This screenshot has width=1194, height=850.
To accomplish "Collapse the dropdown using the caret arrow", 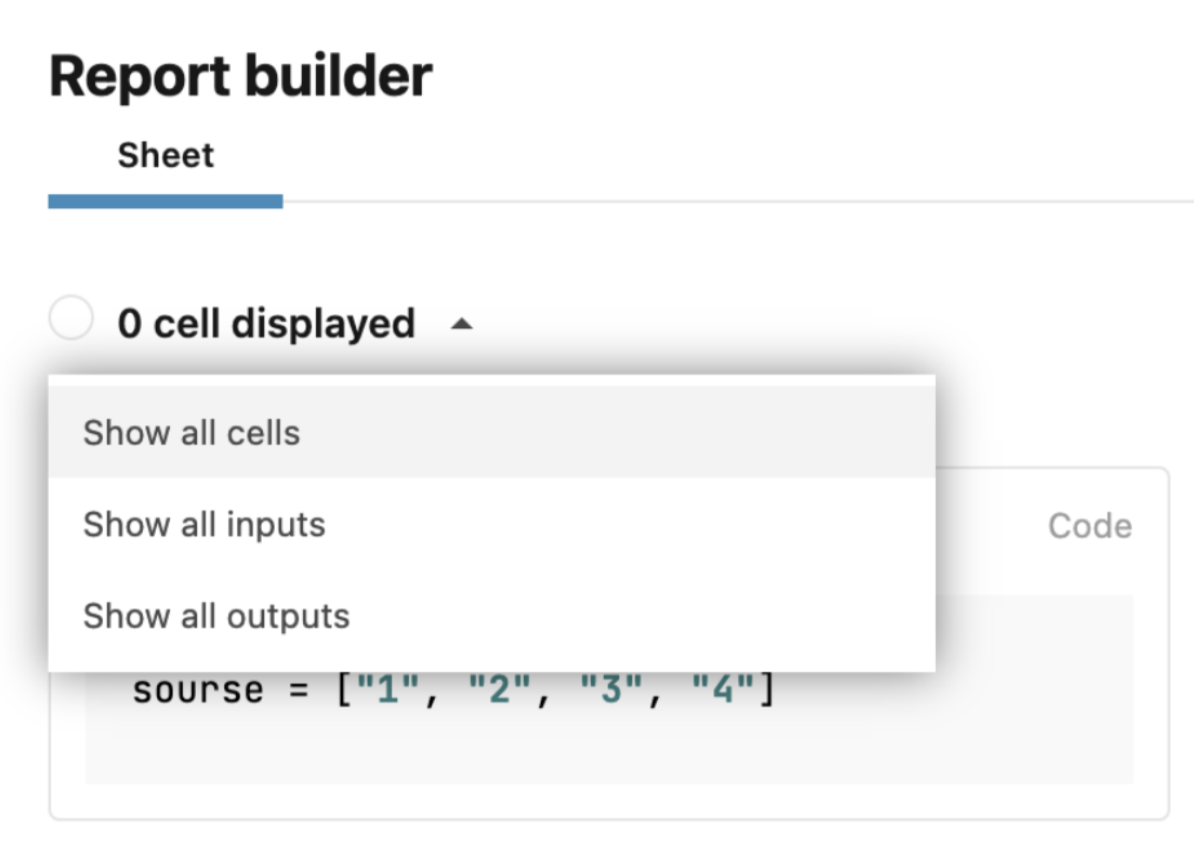I will (461, 324).
